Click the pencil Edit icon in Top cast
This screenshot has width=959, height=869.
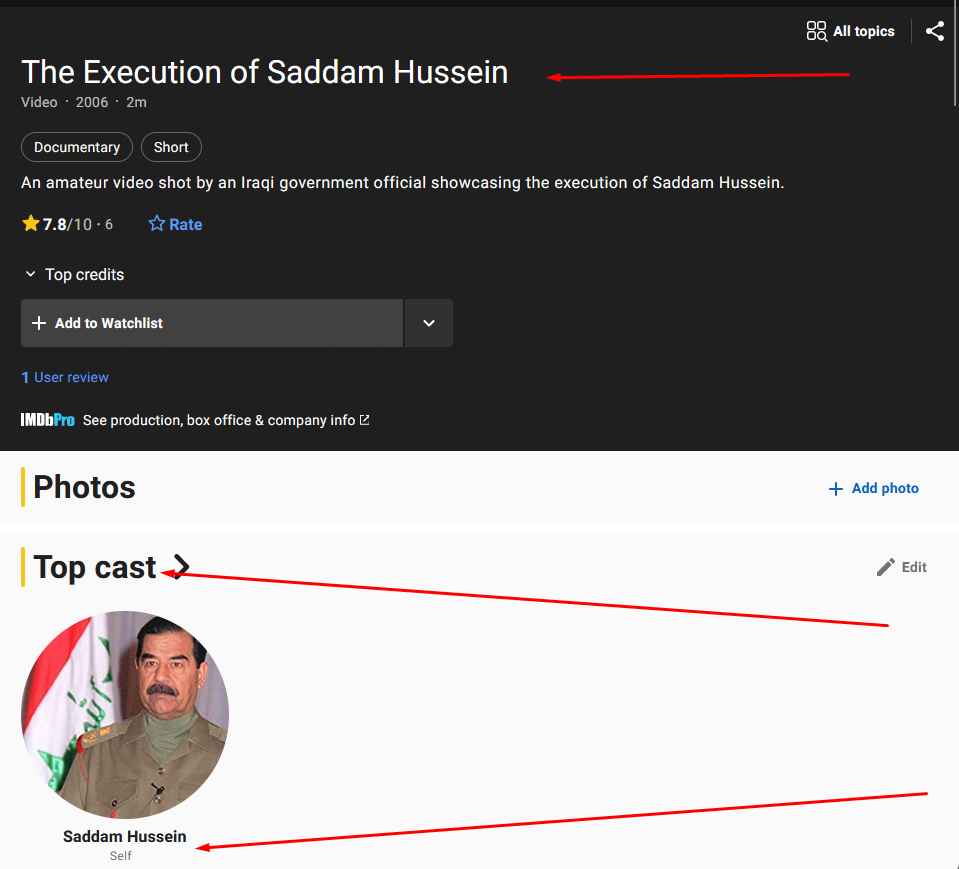tap(886, 567)
